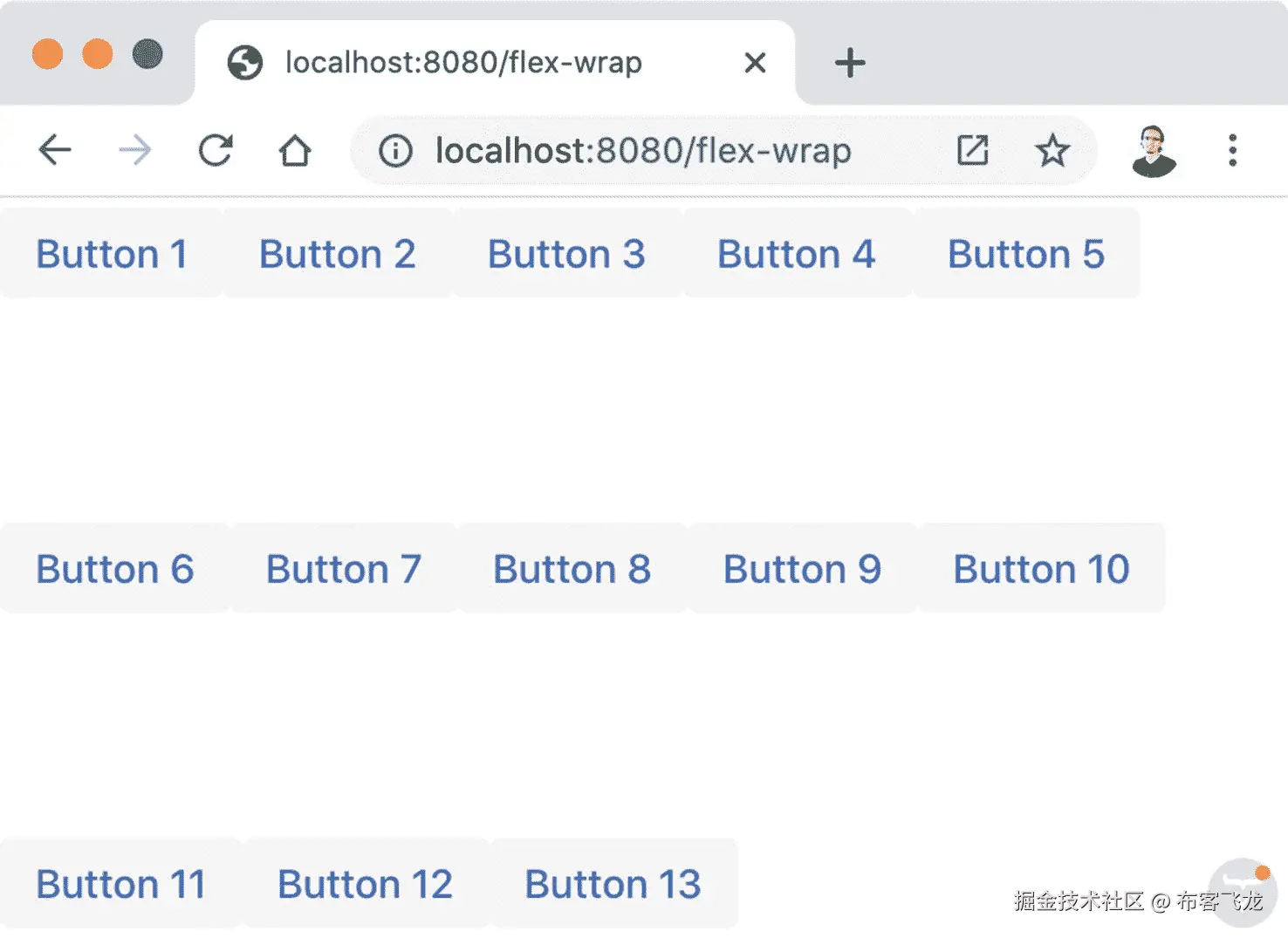This screenshot has width=1288, height=938.
Task: Click Button 10
Action: click(1041, 569)
